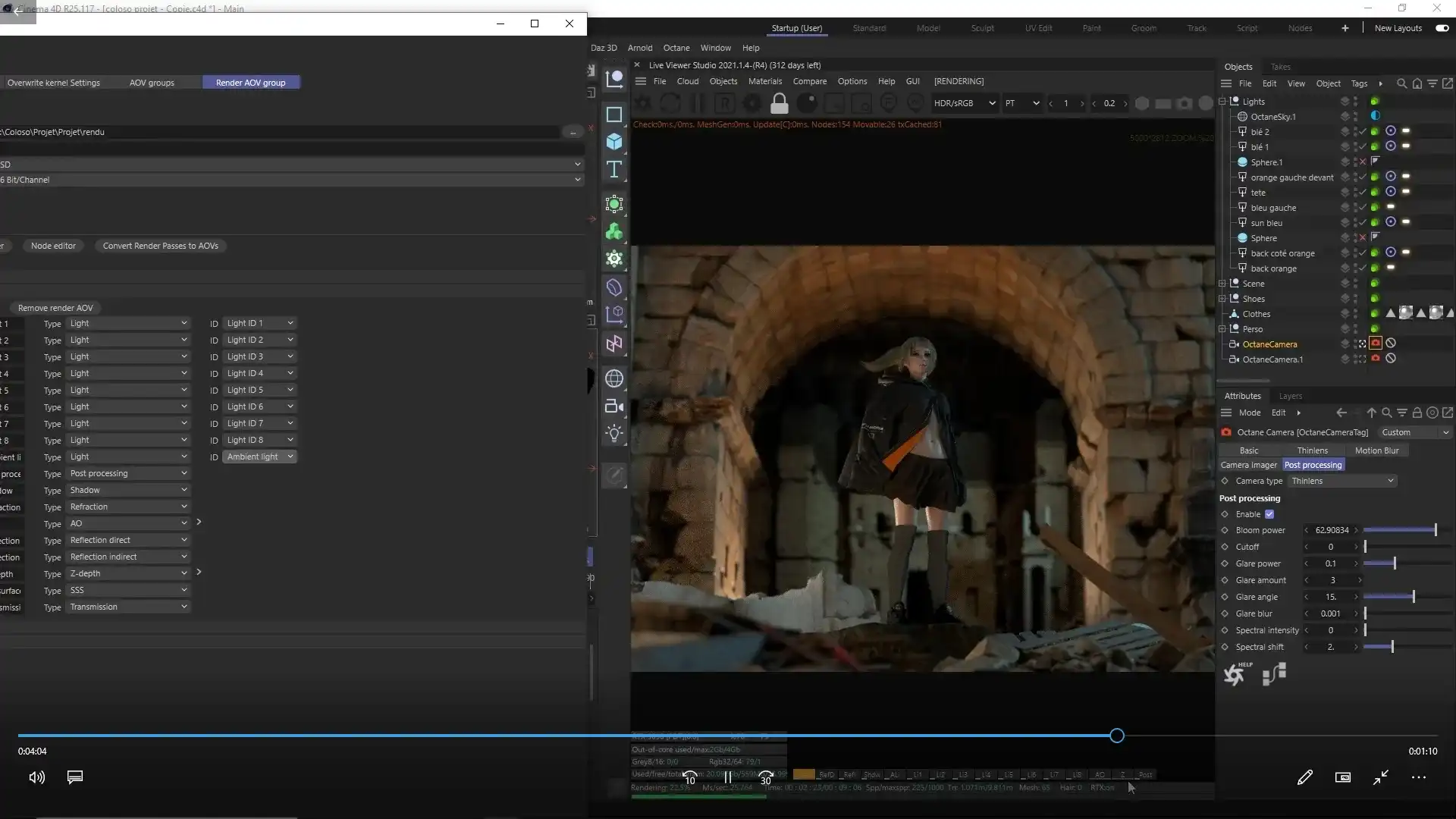1456x819 pixels.
Task: Click the Octane help icon in Attributes
Action: pos(1235,673)
